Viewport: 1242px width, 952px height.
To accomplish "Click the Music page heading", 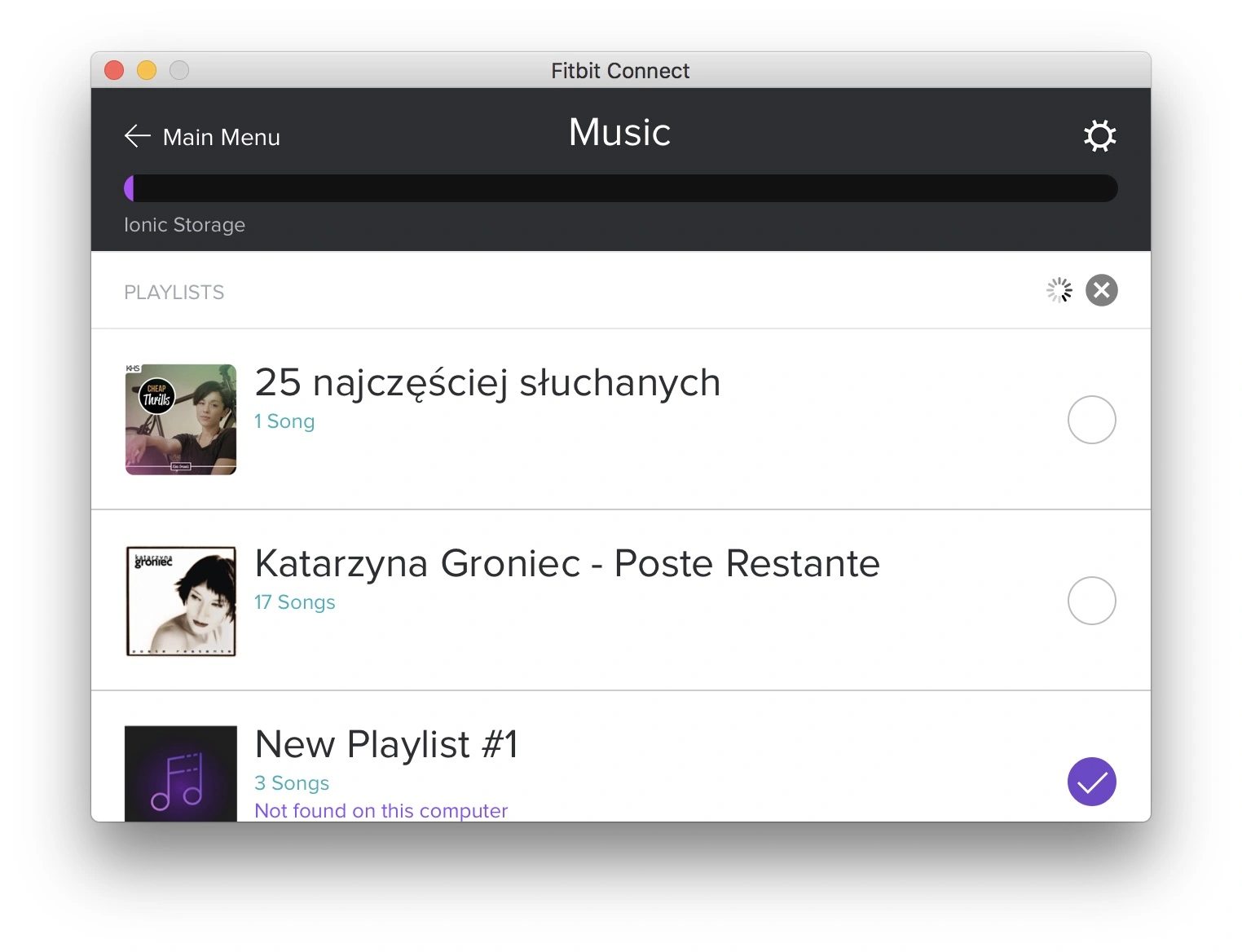I will tap(620, 132).
